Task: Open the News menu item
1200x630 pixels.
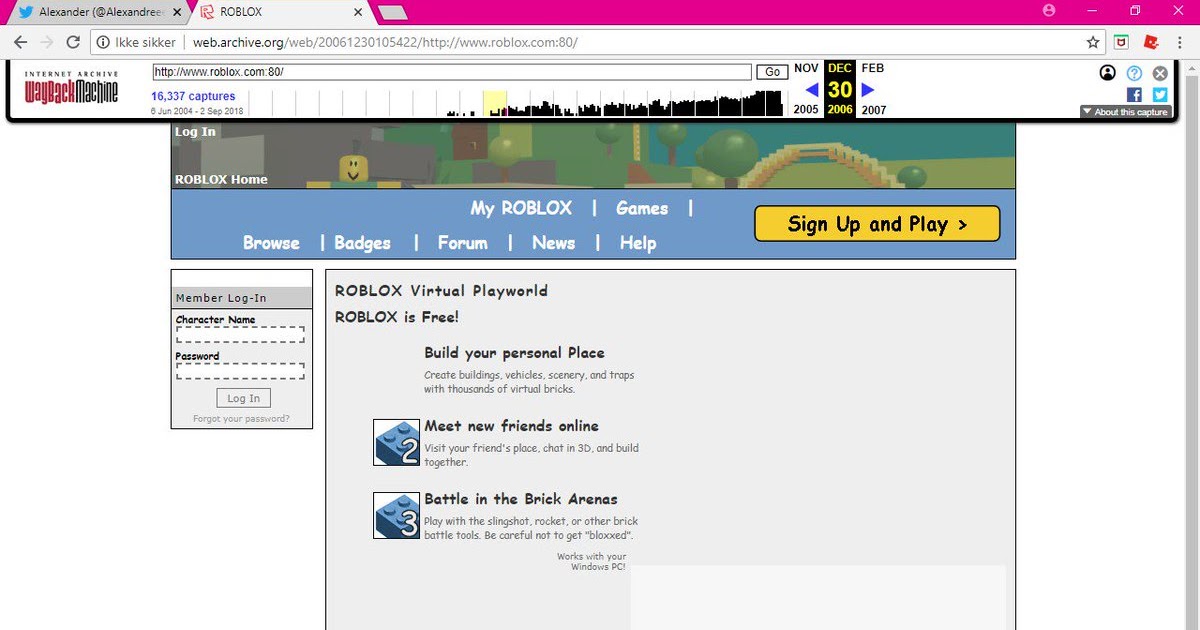Action: [553, 242]
